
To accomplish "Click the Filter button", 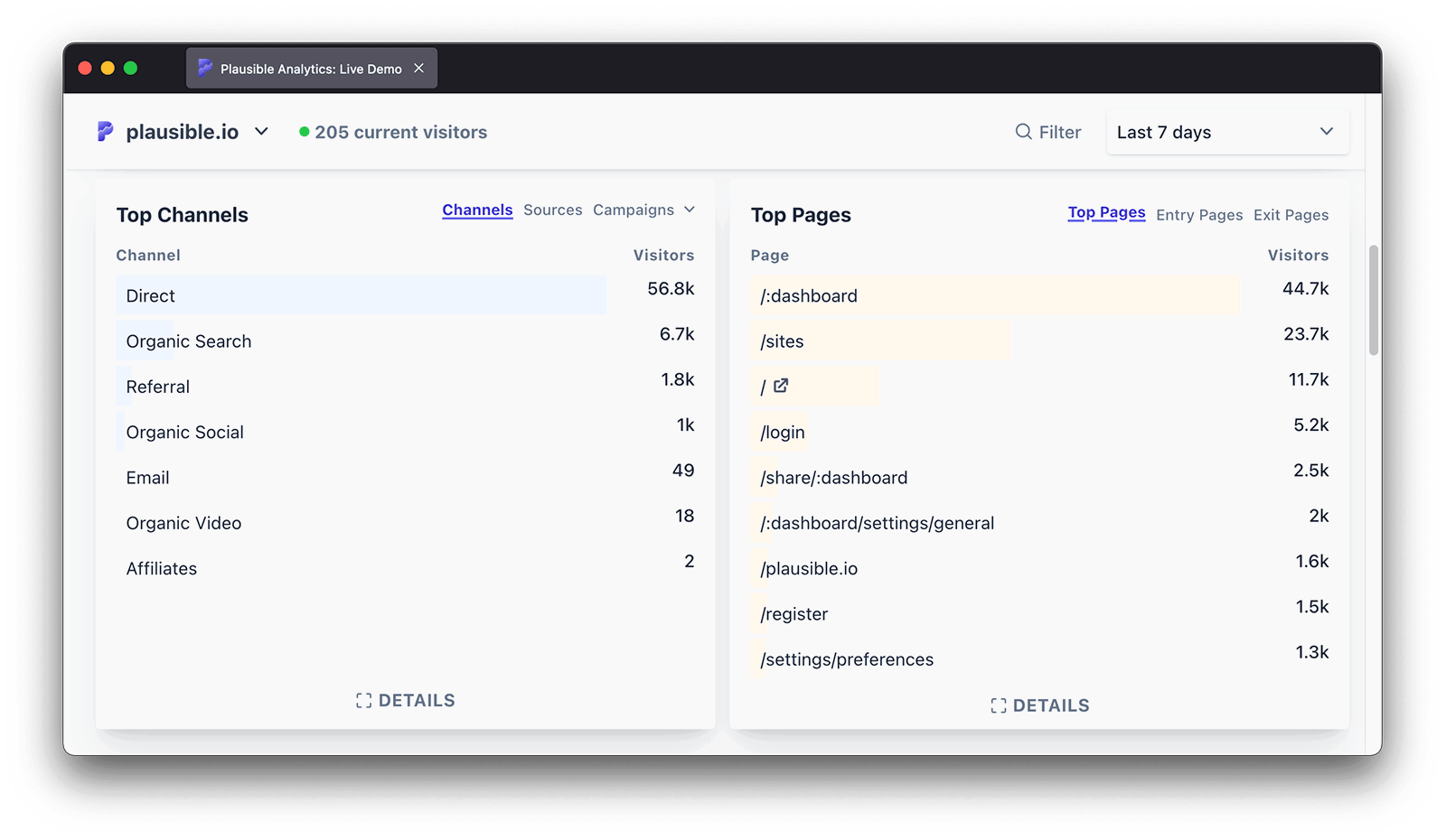I will point(1048,132).
